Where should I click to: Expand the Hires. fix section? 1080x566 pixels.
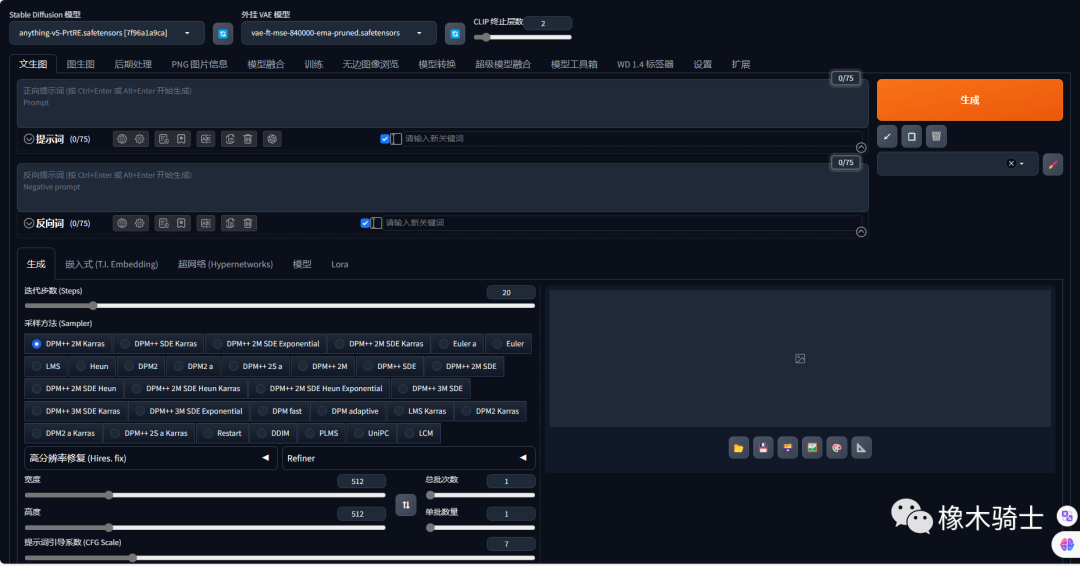click(x=150, y=458)
